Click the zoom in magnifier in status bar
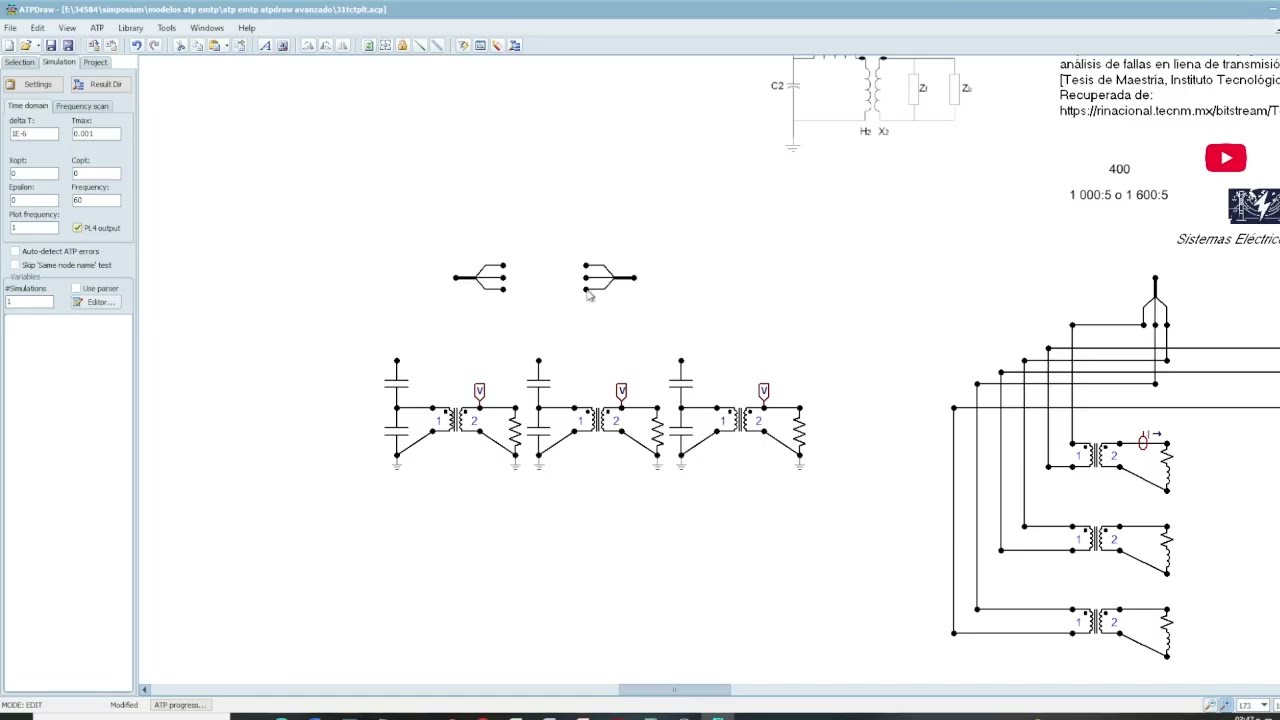1280x720 pixels. click(1225, 705)
